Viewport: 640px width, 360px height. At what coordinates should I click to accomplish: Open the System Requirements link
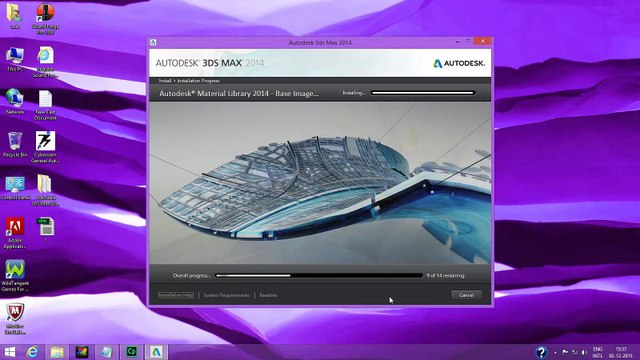click(x=226, y=295)
